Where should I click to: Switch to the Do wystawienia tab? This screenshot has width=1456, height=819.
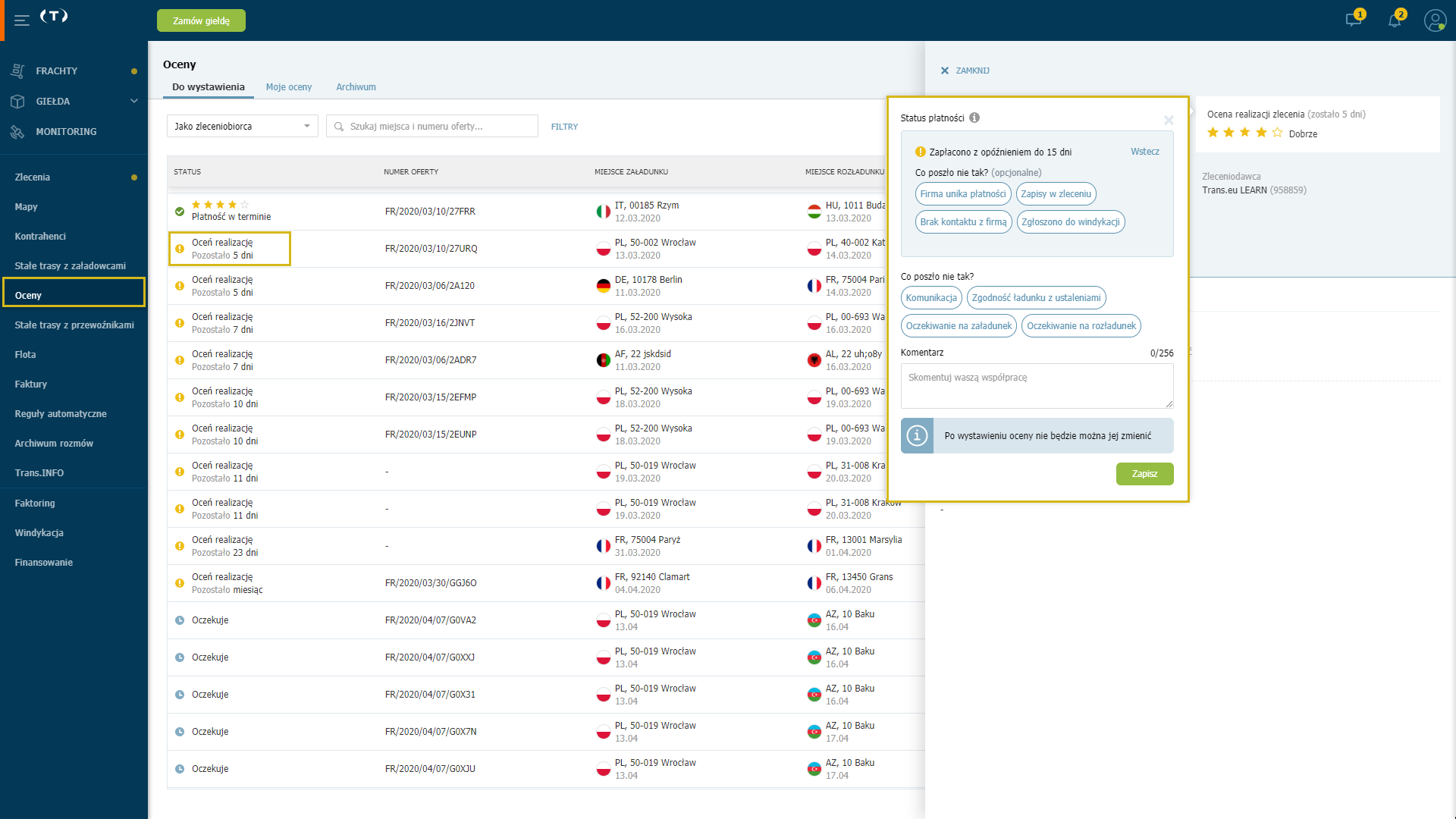208,87
